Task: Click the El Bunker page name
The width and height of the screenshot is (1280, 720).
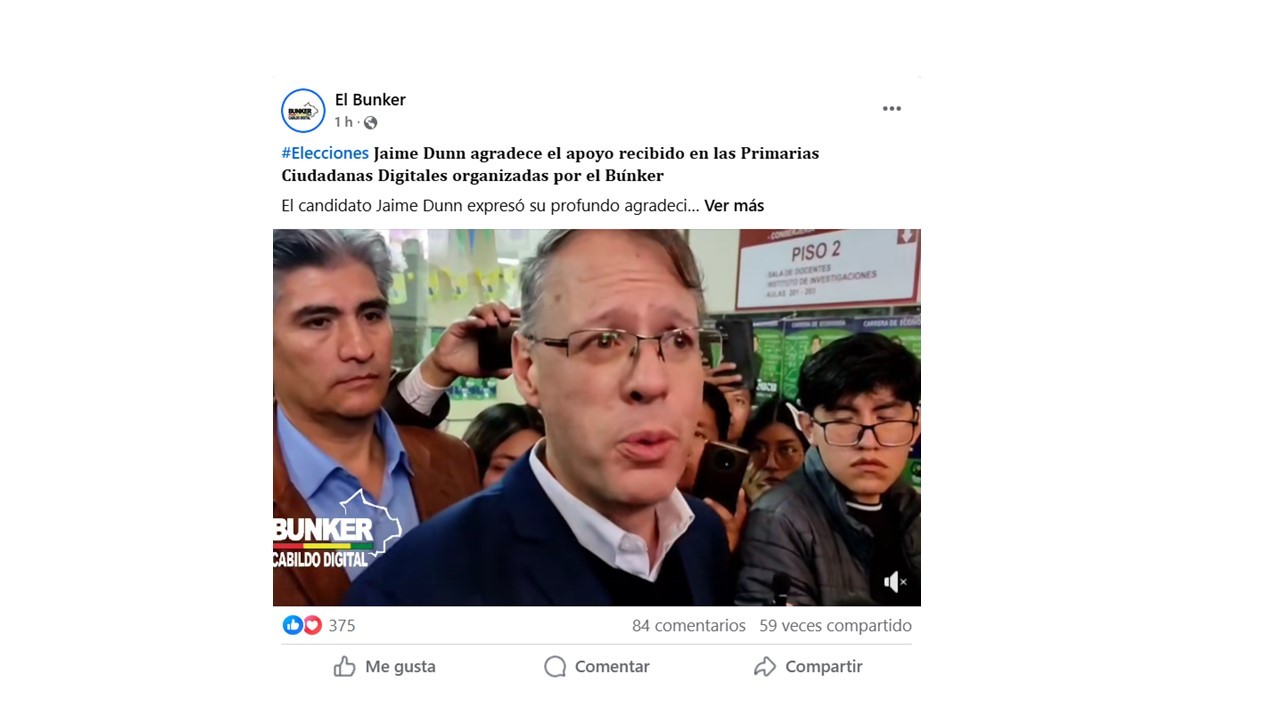Action: (370, 99)
